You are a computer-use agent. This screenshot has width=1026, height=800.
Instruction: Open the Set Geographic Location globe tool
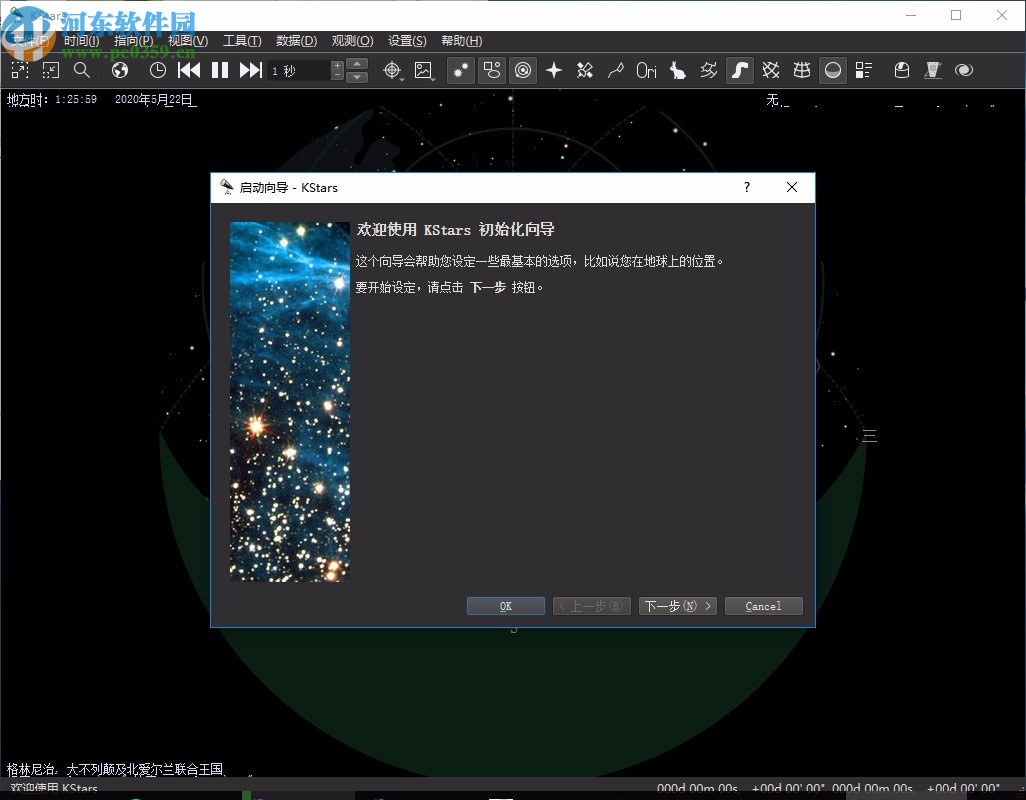tap(119, 70)
